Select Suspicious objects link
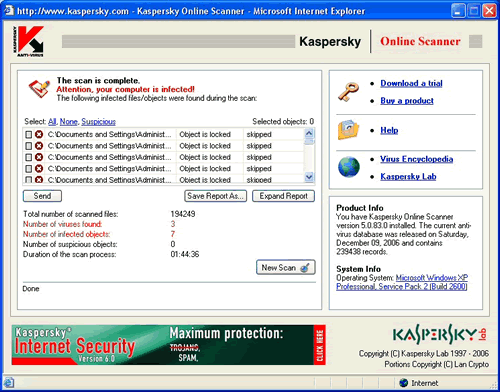The image size is (500, 392). [x=98, y=122]
